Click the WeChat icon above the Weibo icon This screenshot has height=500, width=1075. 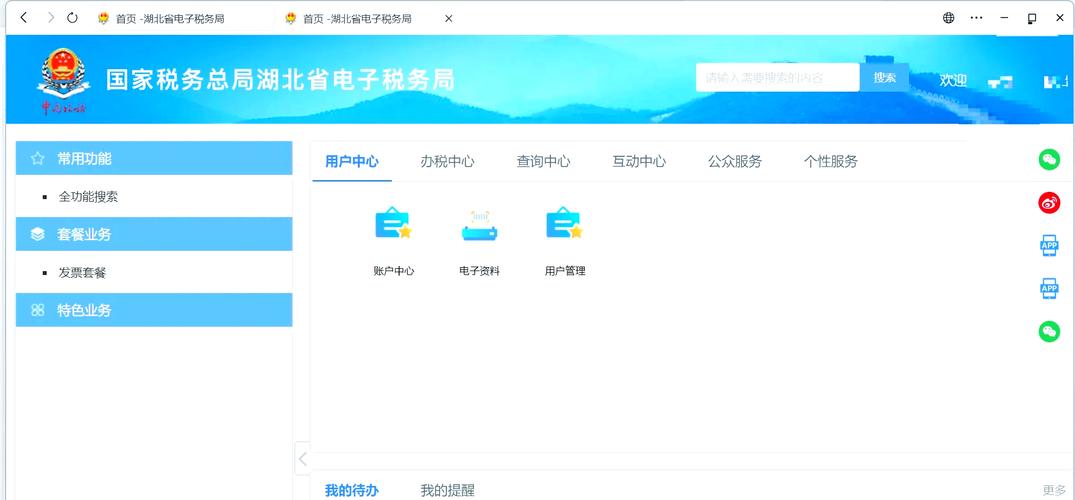pos(1049,160)
